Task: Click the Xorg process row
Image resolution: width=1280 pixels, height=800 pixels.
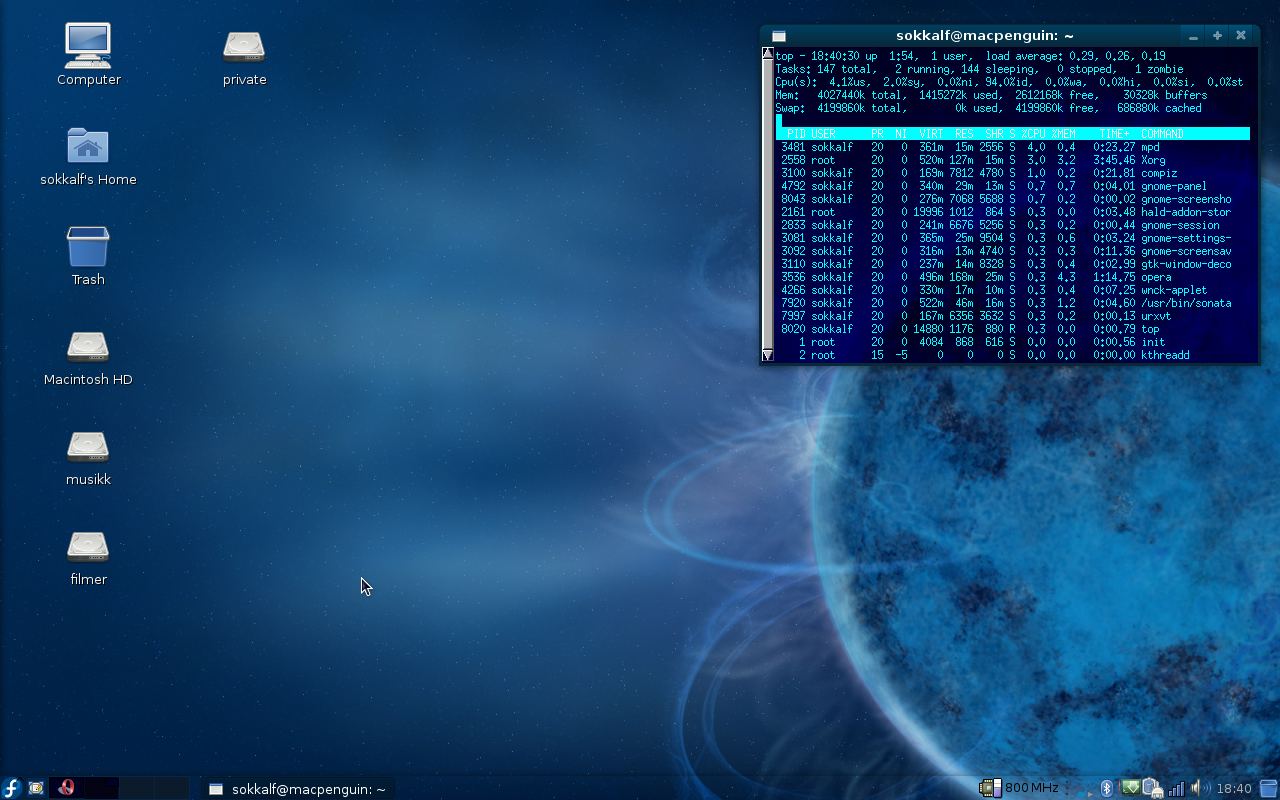Action: coord(1013,160)
